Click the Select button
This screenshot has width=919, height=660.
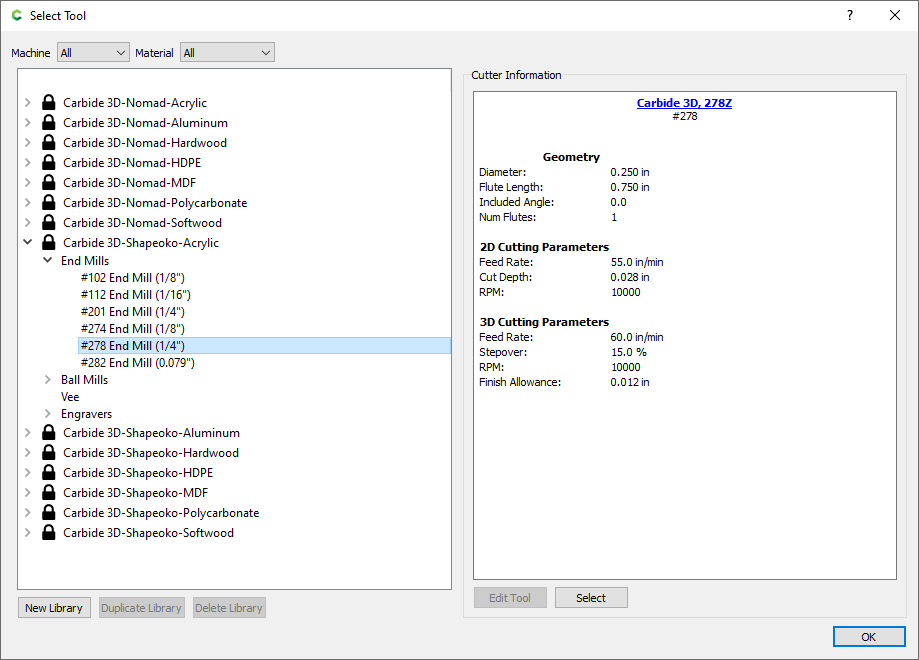tap(591, 598)
